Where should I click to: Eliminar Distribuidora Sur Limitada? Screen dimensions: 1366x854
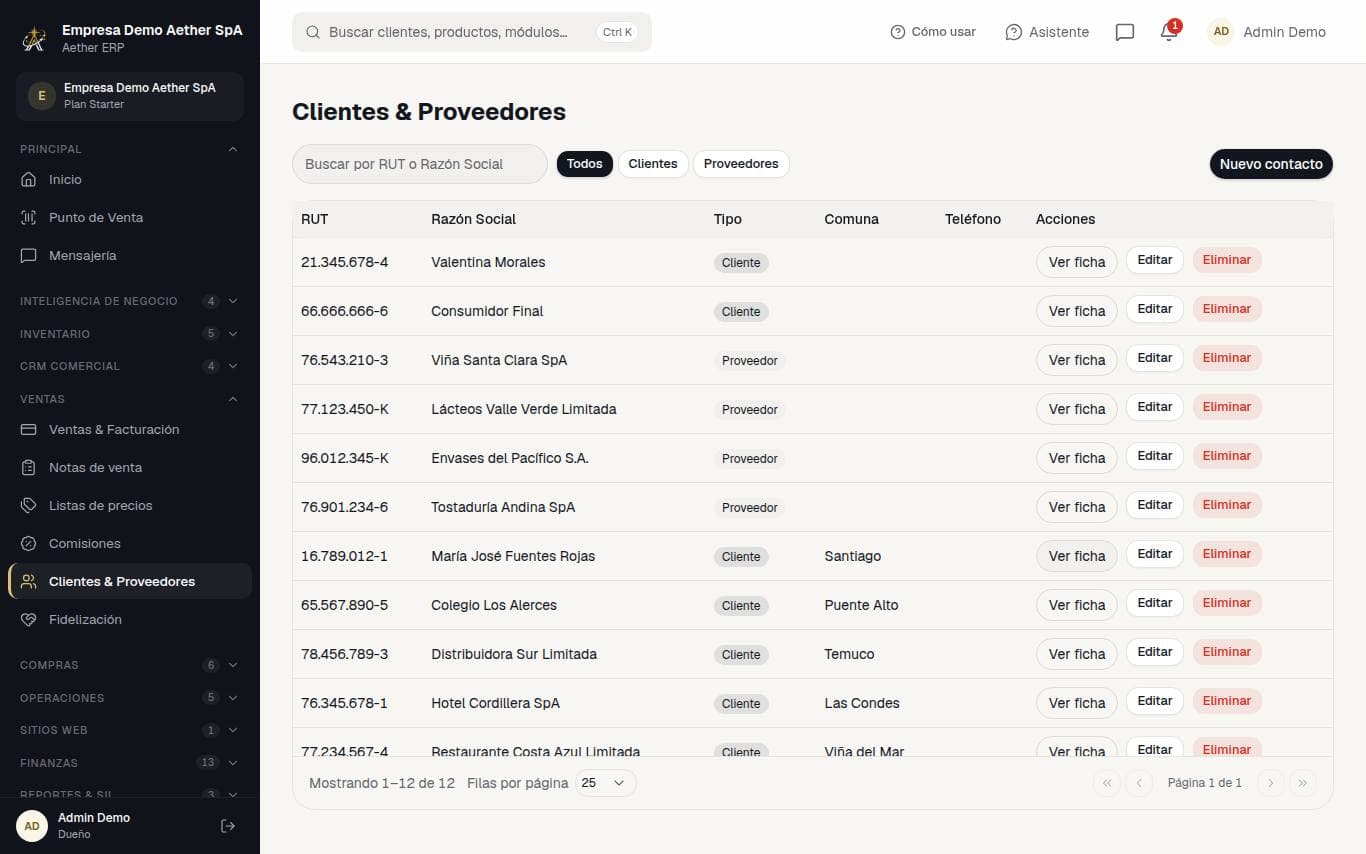[x=1227, y=652]
